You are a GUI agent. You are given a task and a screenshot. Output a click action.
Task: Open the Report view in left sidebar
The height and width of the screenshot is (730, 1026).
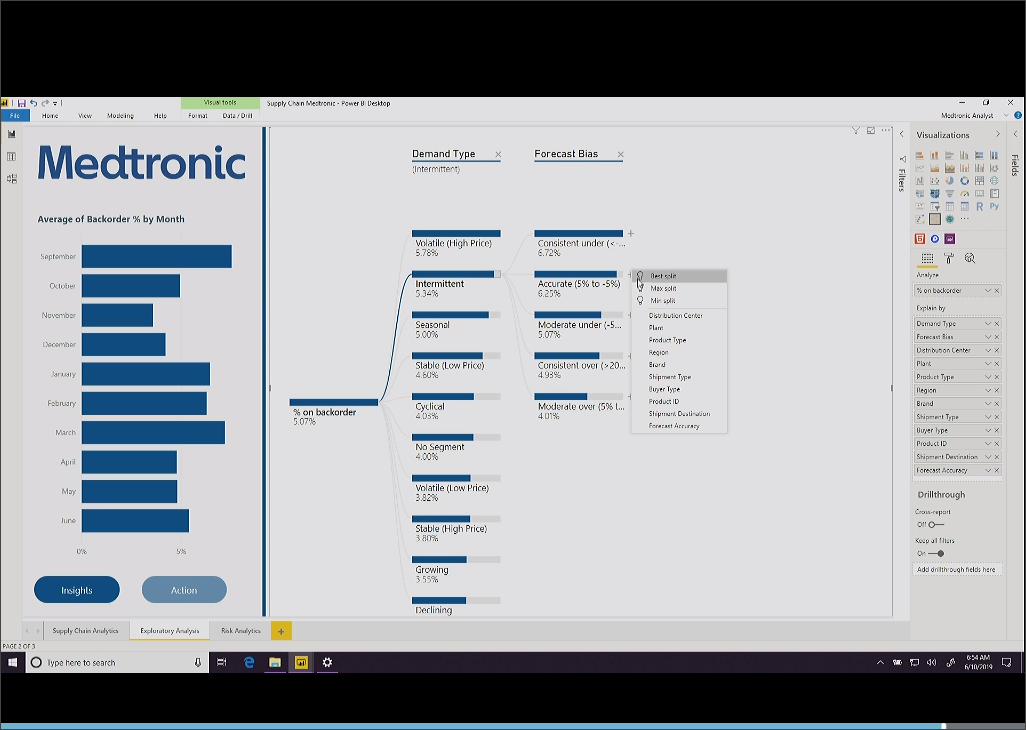(11, 134)
